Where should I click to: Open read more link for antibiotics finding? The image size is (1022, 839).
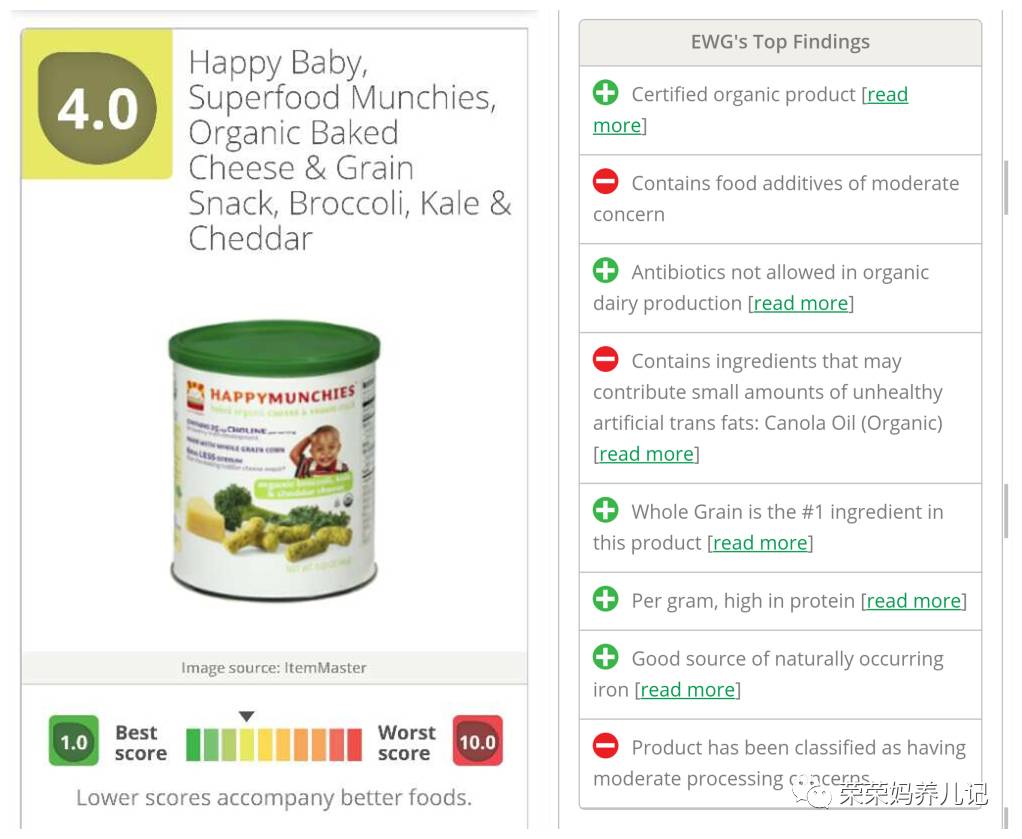point(801,303)
